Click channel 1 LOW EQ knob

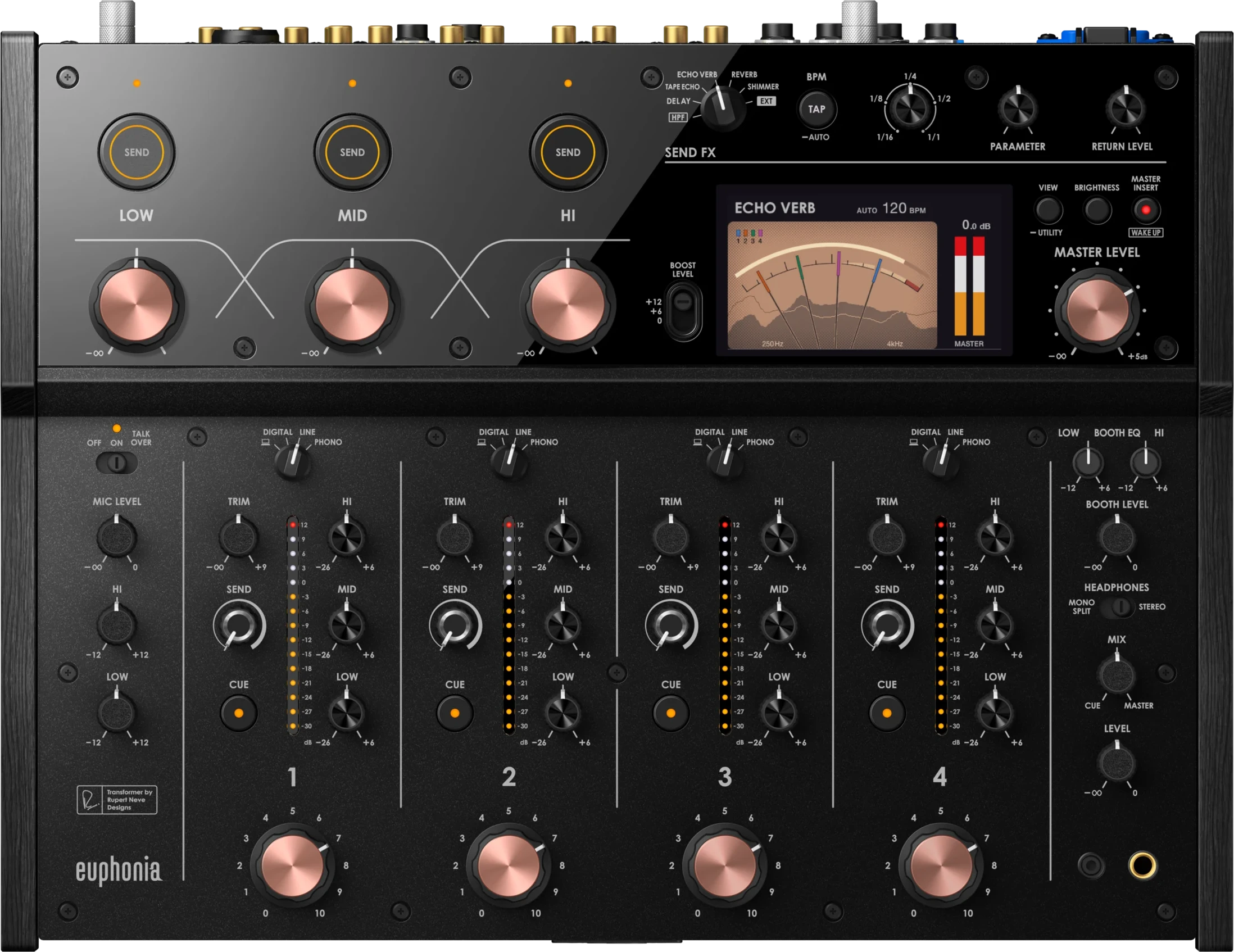tap(346, 713)
